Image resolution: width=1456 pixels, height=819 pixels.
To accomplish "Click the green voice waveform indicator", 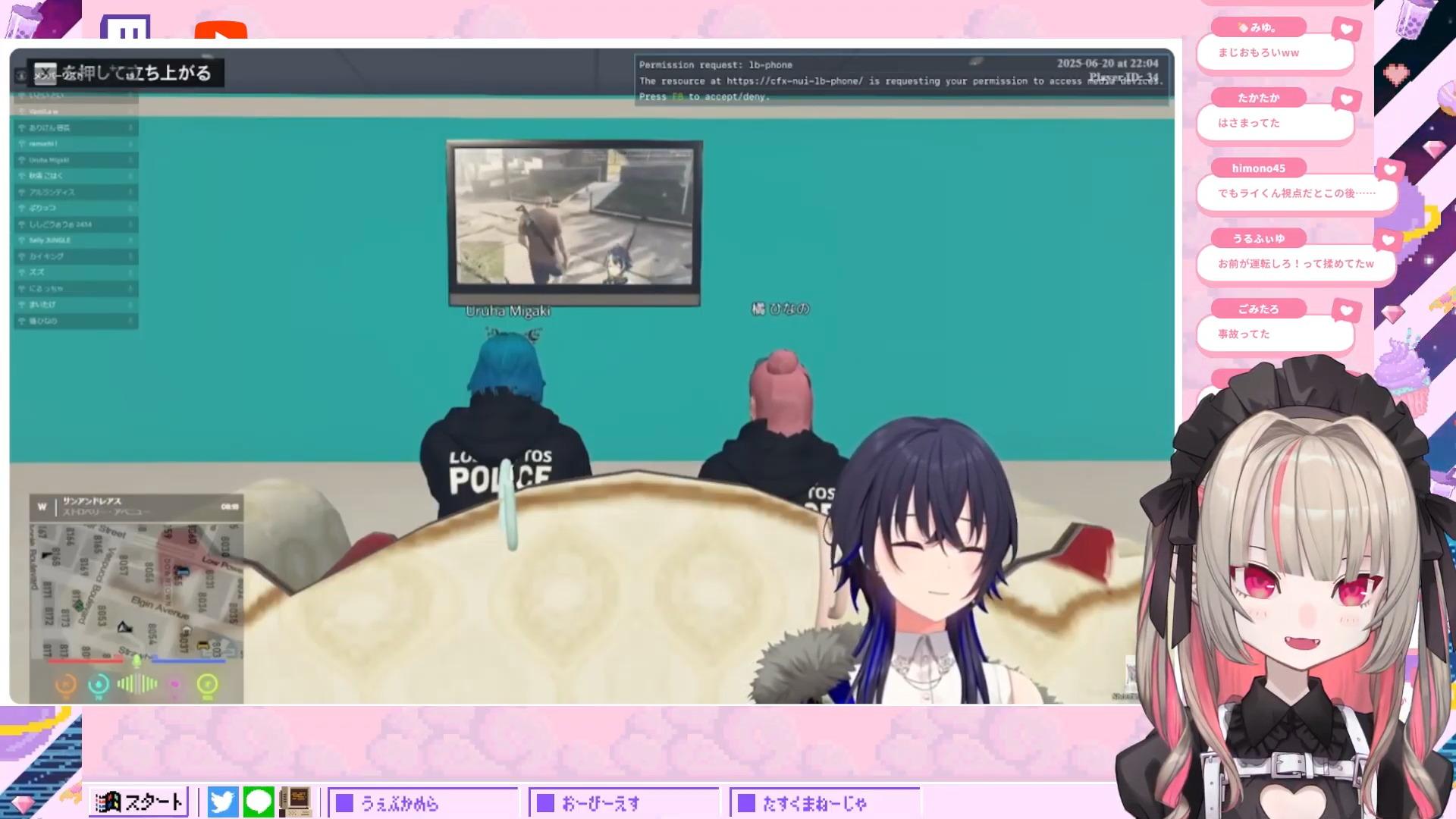I will [137, 684].
